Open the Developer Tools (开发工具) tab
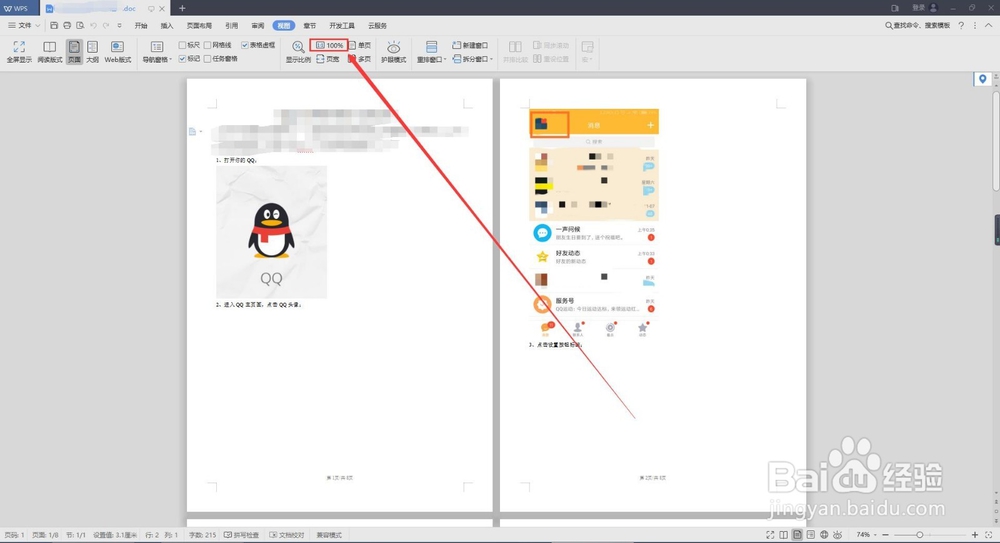The image size is (1000, 543). pyautogui.click(x=342, y=26)
